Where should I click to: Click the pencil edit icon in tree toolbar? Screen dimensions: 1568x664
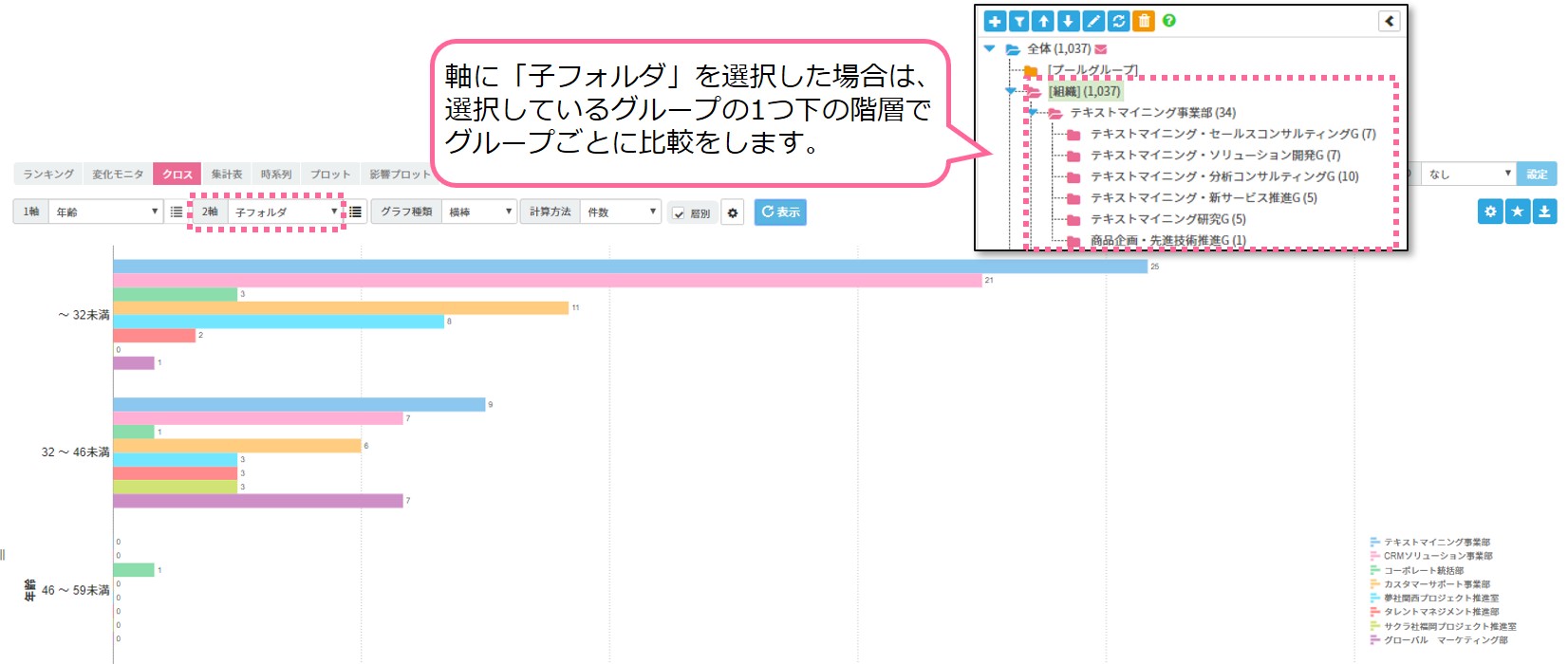1093,21
